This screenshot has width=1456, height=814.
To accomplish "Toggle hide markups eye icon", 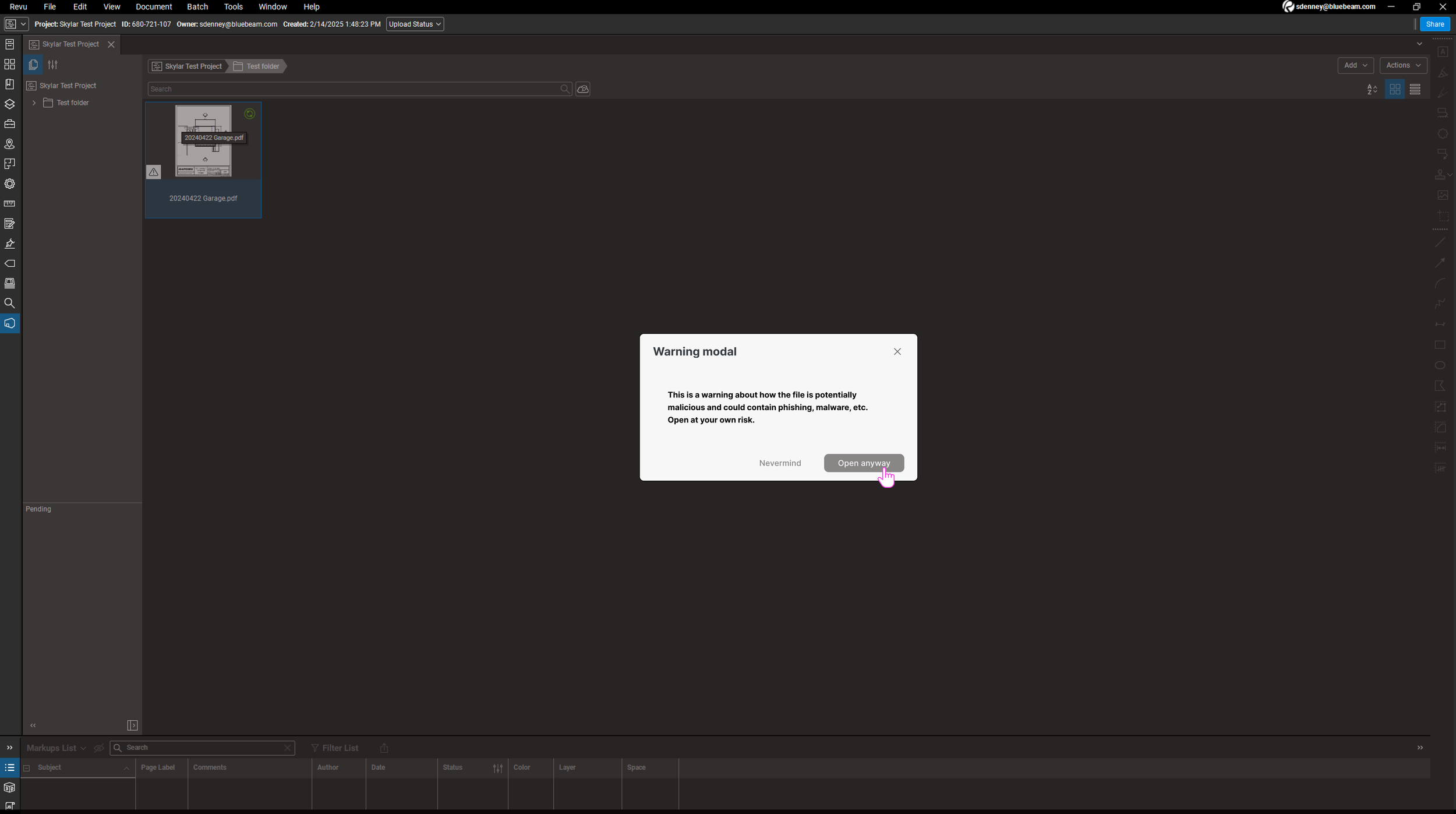I will tap(98, 748).
